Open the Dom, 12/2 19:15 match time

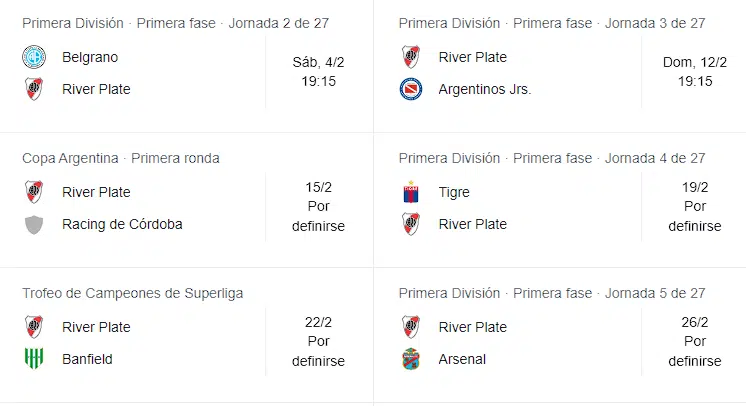click(695, 71)
